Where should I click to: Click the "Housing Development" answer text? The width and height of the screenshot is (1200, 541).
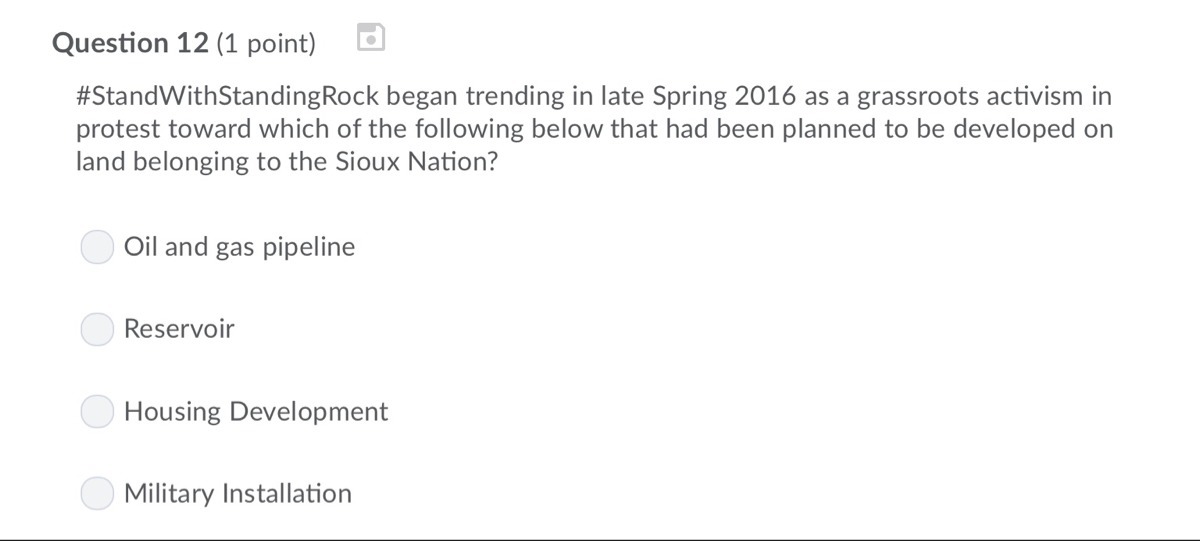256,411
